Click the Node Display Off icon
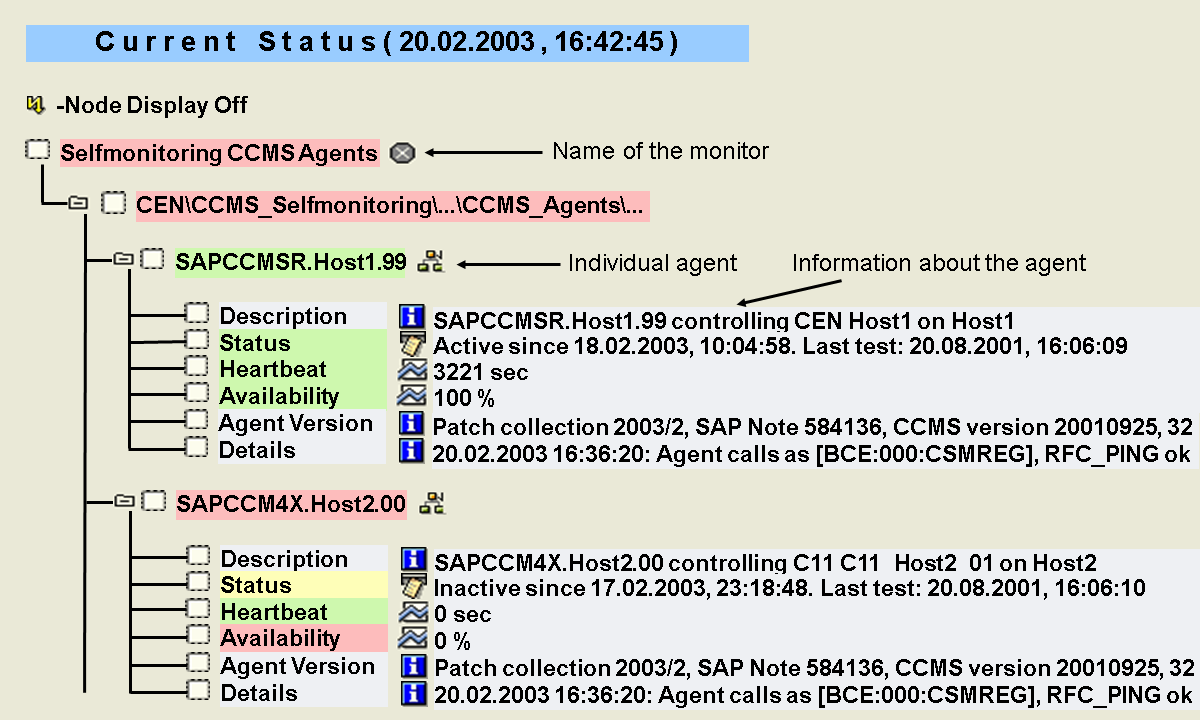1200x720 pixels. coord(36,104)
